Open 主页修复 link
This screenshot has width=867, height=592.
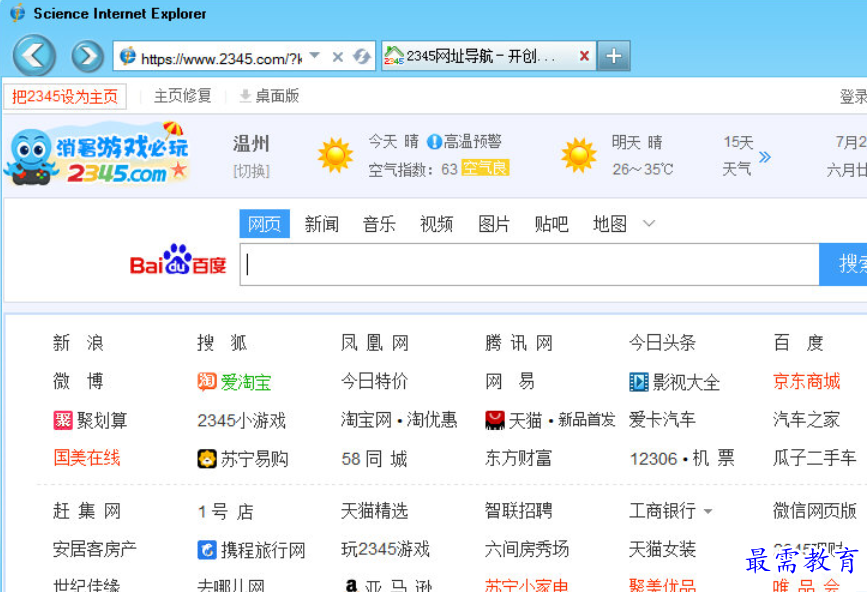182,96
